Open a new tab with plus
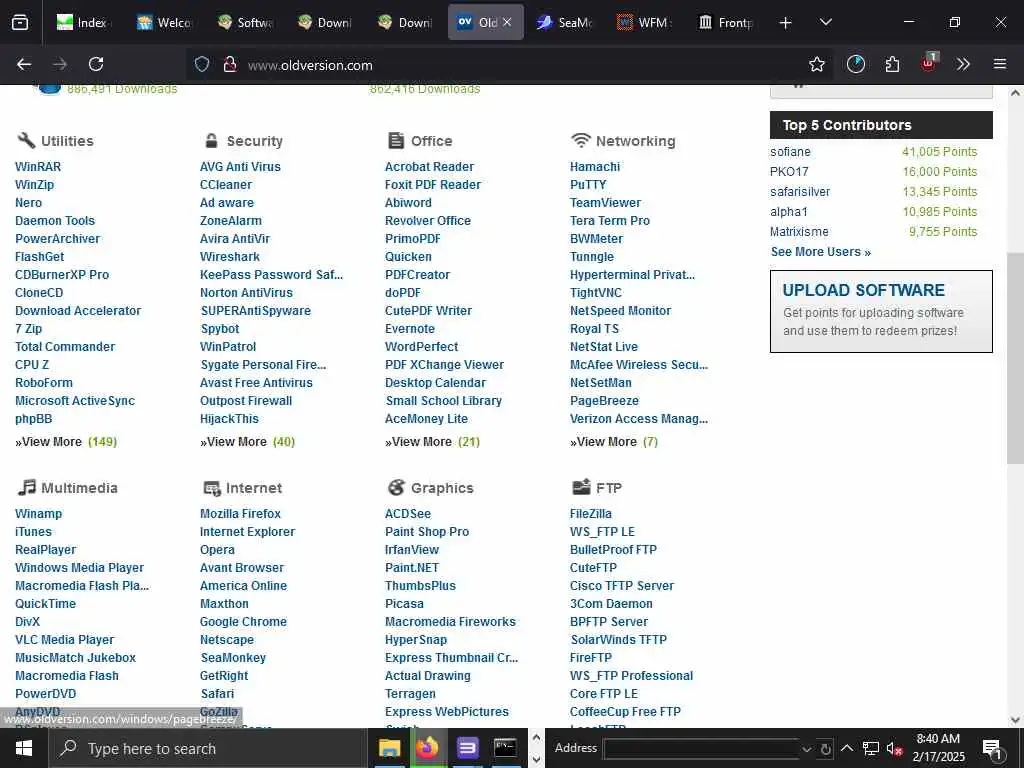1024x768 pixels. coord(786,23)
